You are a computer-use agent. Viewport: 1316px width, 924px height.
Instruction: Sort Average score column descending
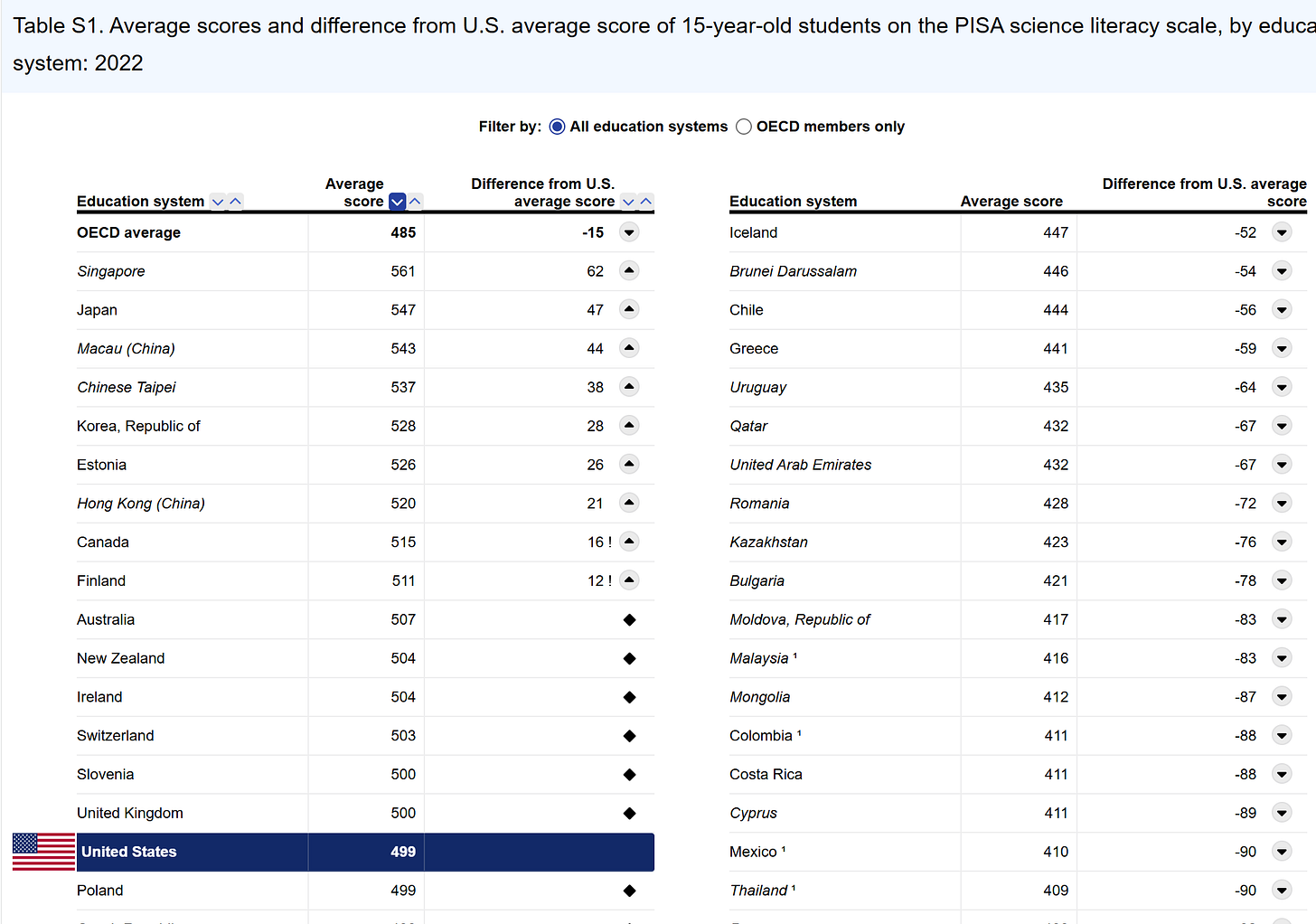[x=397, y=202]
